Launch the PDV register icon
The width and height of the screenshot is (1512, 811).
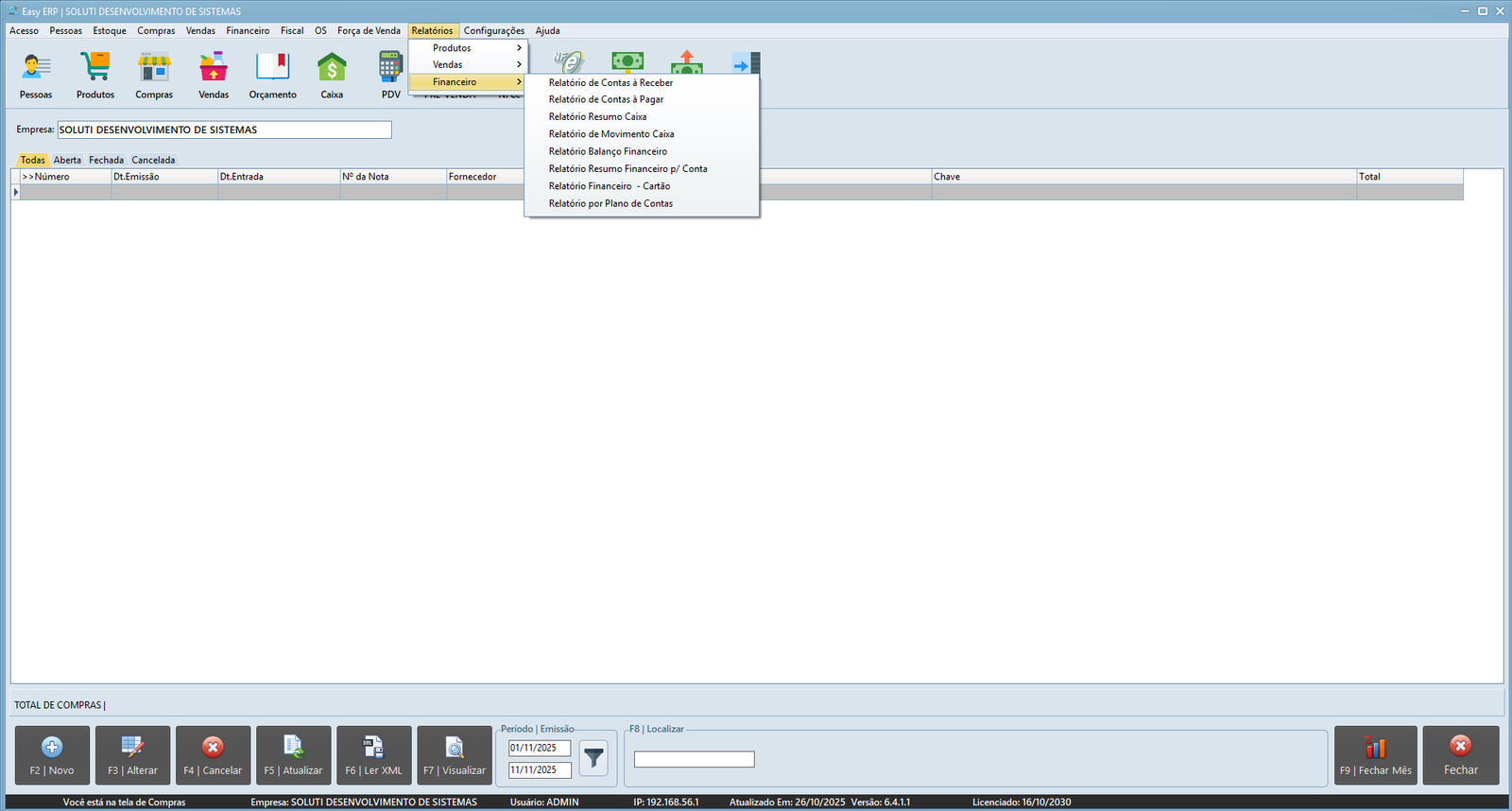[x=390, y=68]
